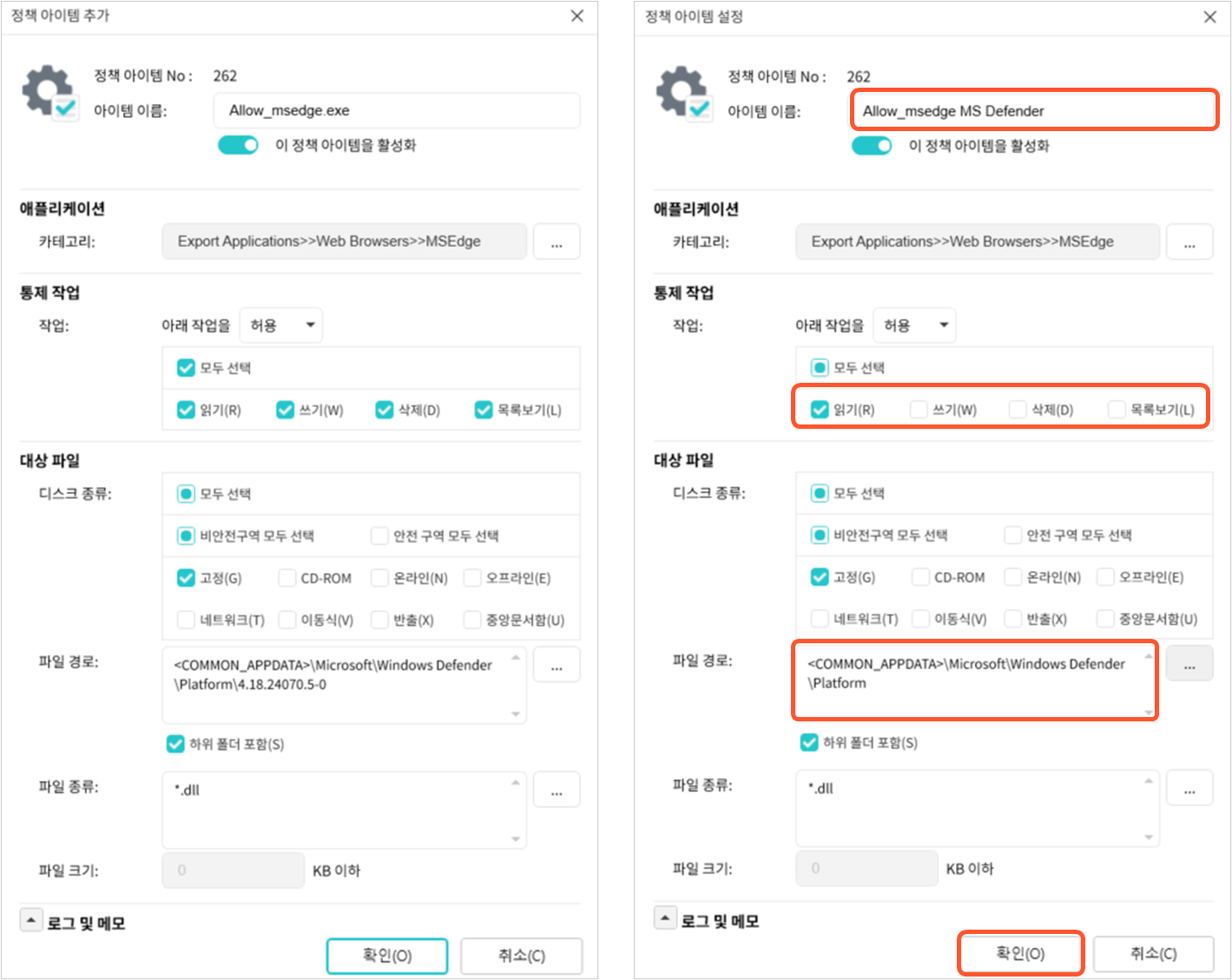Check 이동식(V) in right dialog
This screenshot has width=1232, height=980.
[x=920, y=619]
